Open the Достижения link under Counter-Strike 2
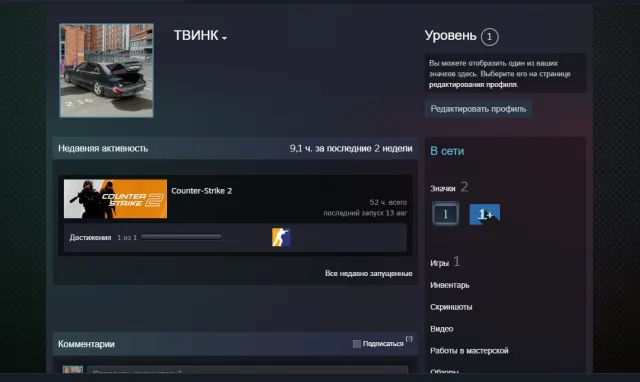 pos(90,238)
